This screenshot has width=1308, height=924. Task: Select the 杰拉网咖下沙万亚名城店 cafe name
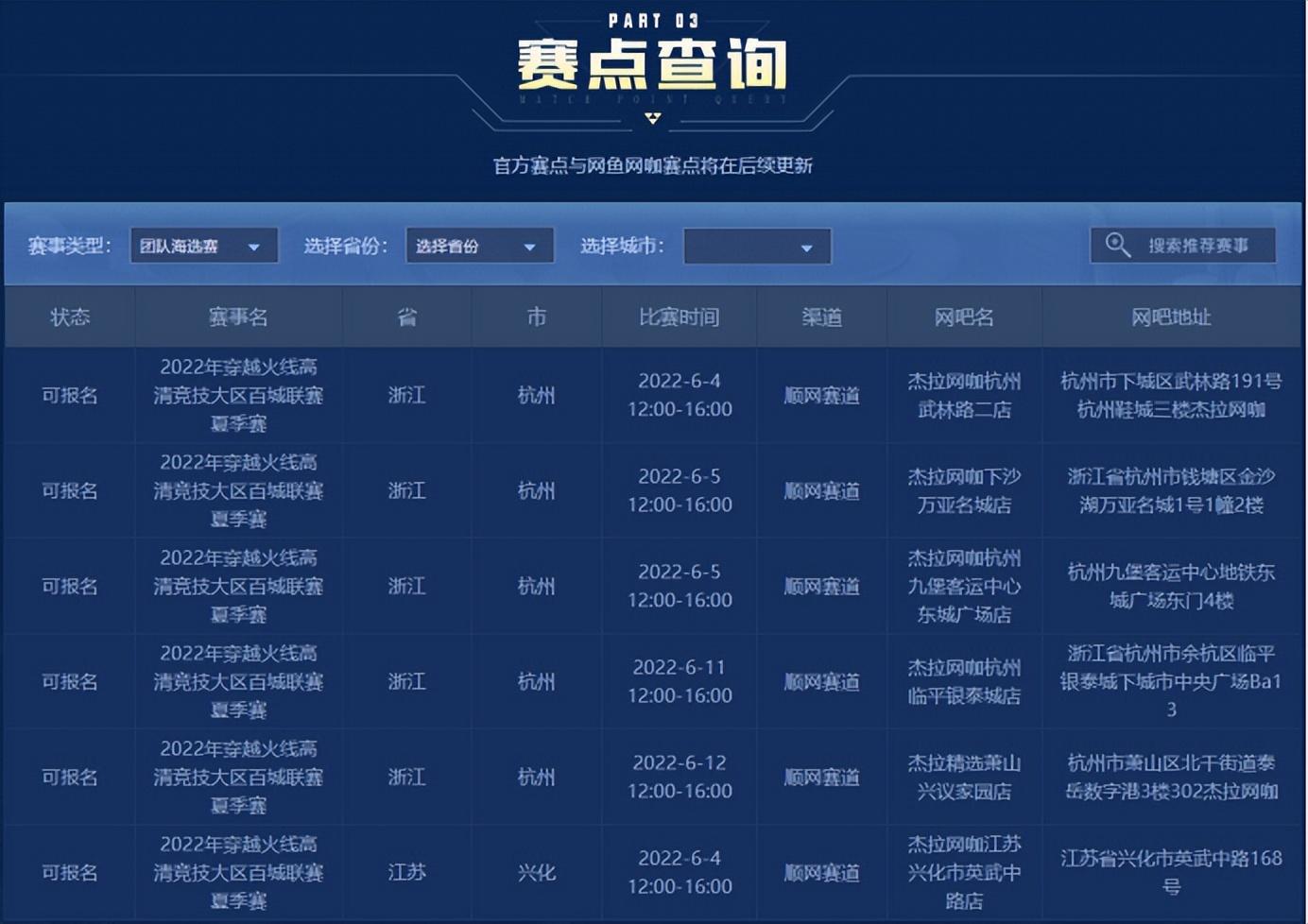(964, 491)
